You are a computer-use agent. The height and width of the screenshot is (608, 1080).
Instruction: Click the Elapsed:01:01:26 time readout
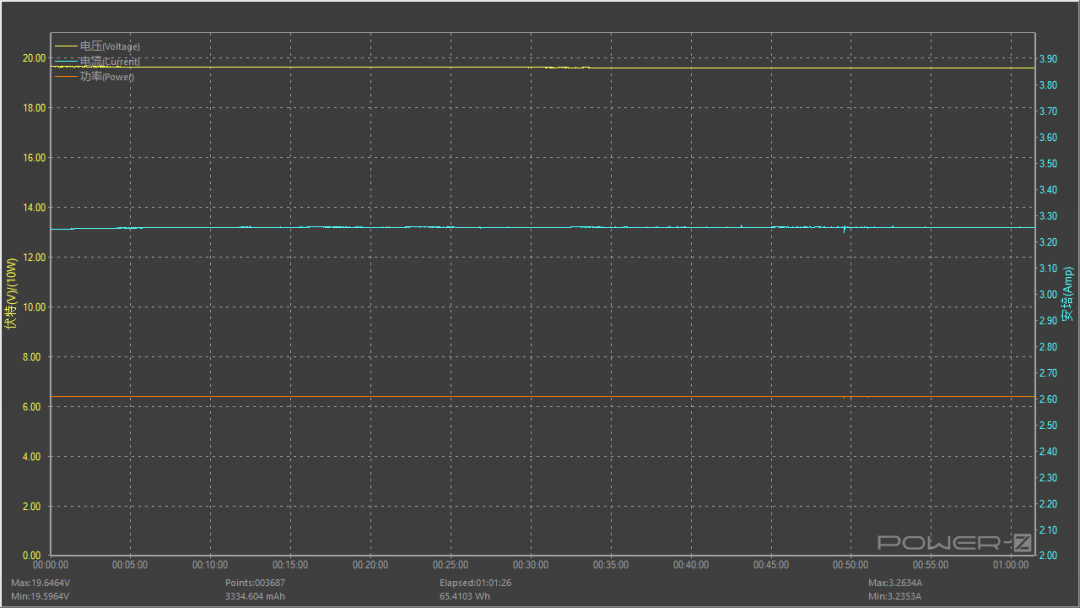click(x=475, y=583)
